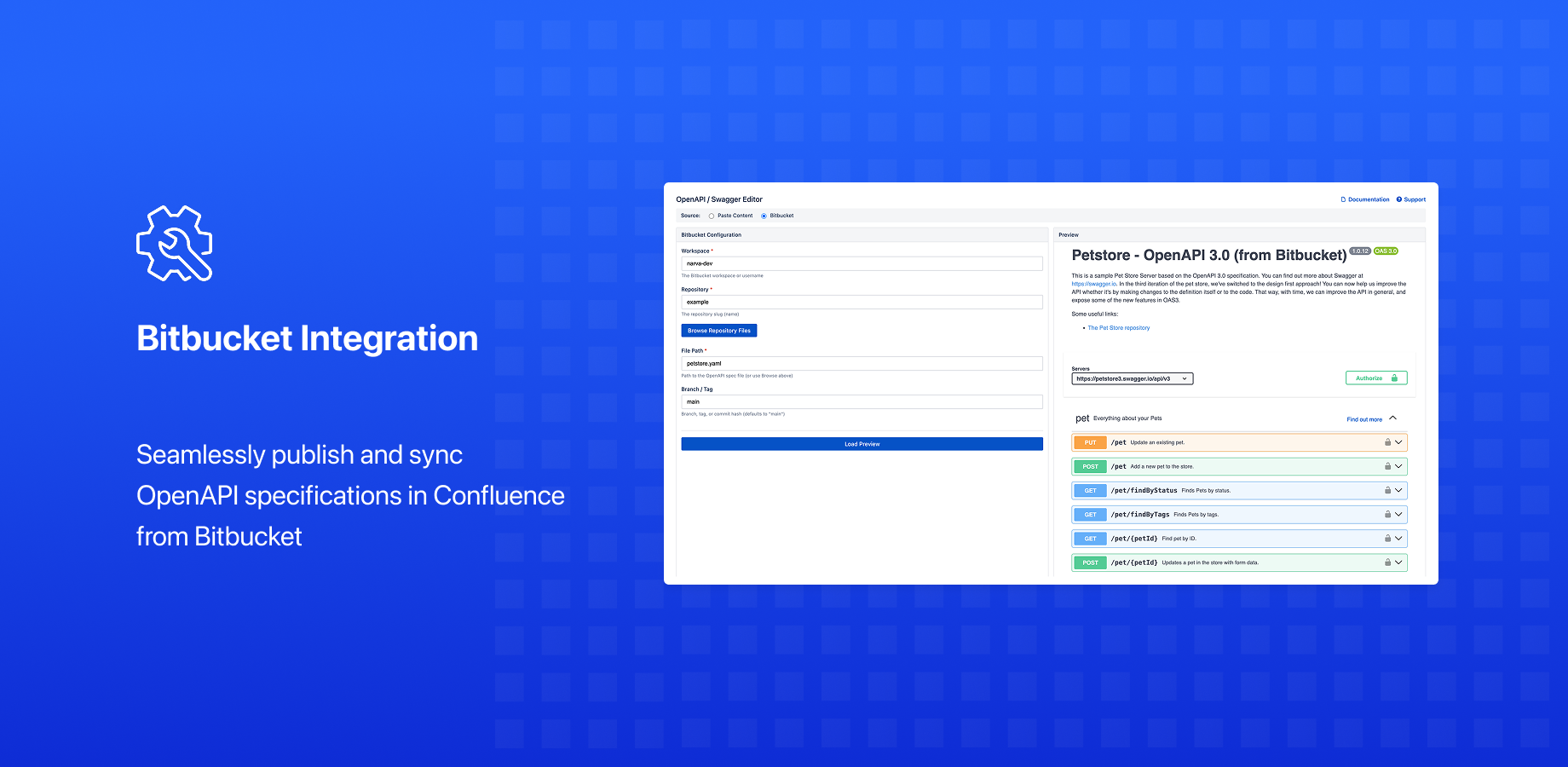1568x767 pixels.
Task: Click the padlock inside the Authorize button
Action: point(1394,378)
